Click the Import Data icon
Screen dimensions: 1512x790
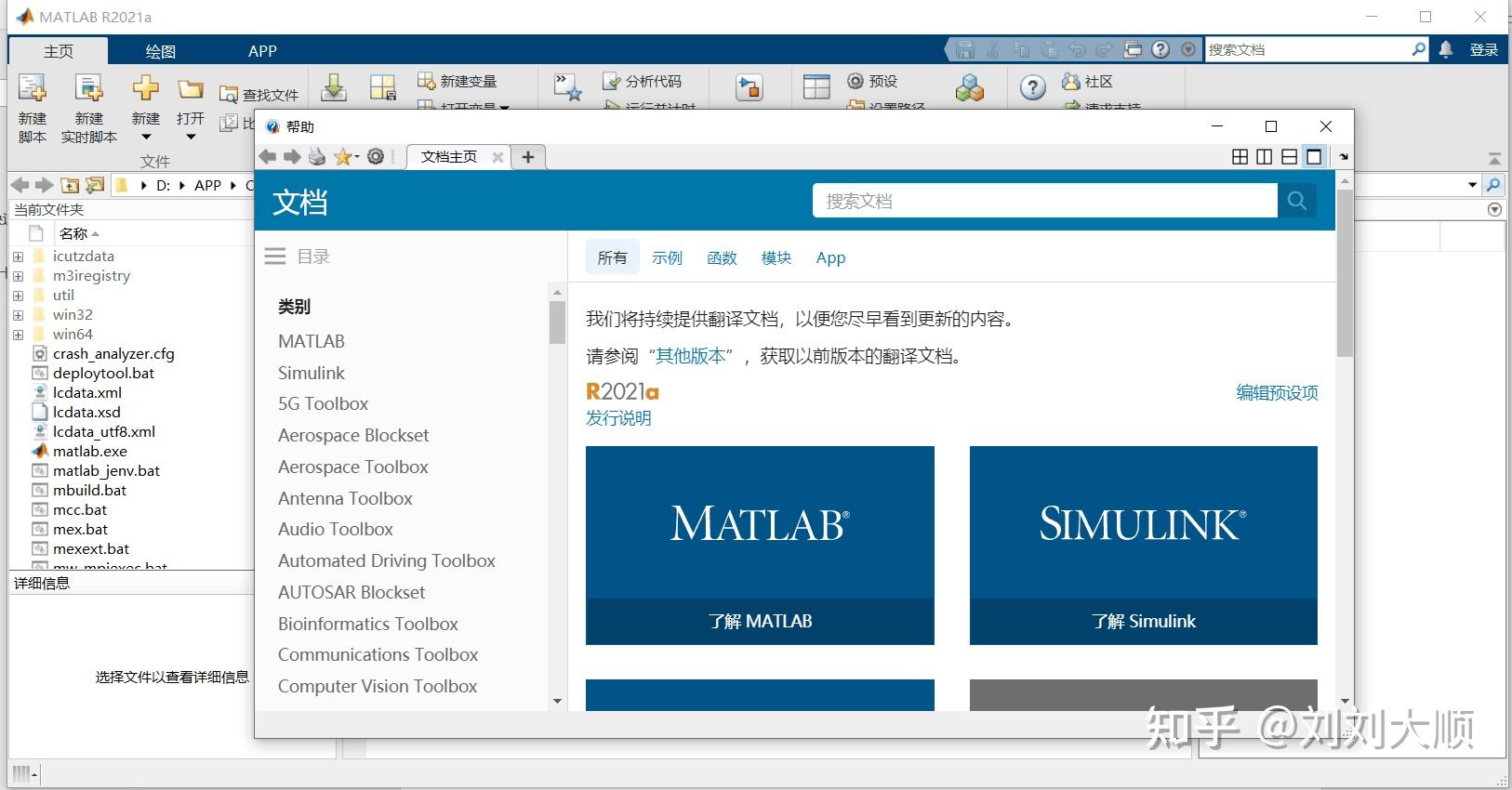point(334,88)
